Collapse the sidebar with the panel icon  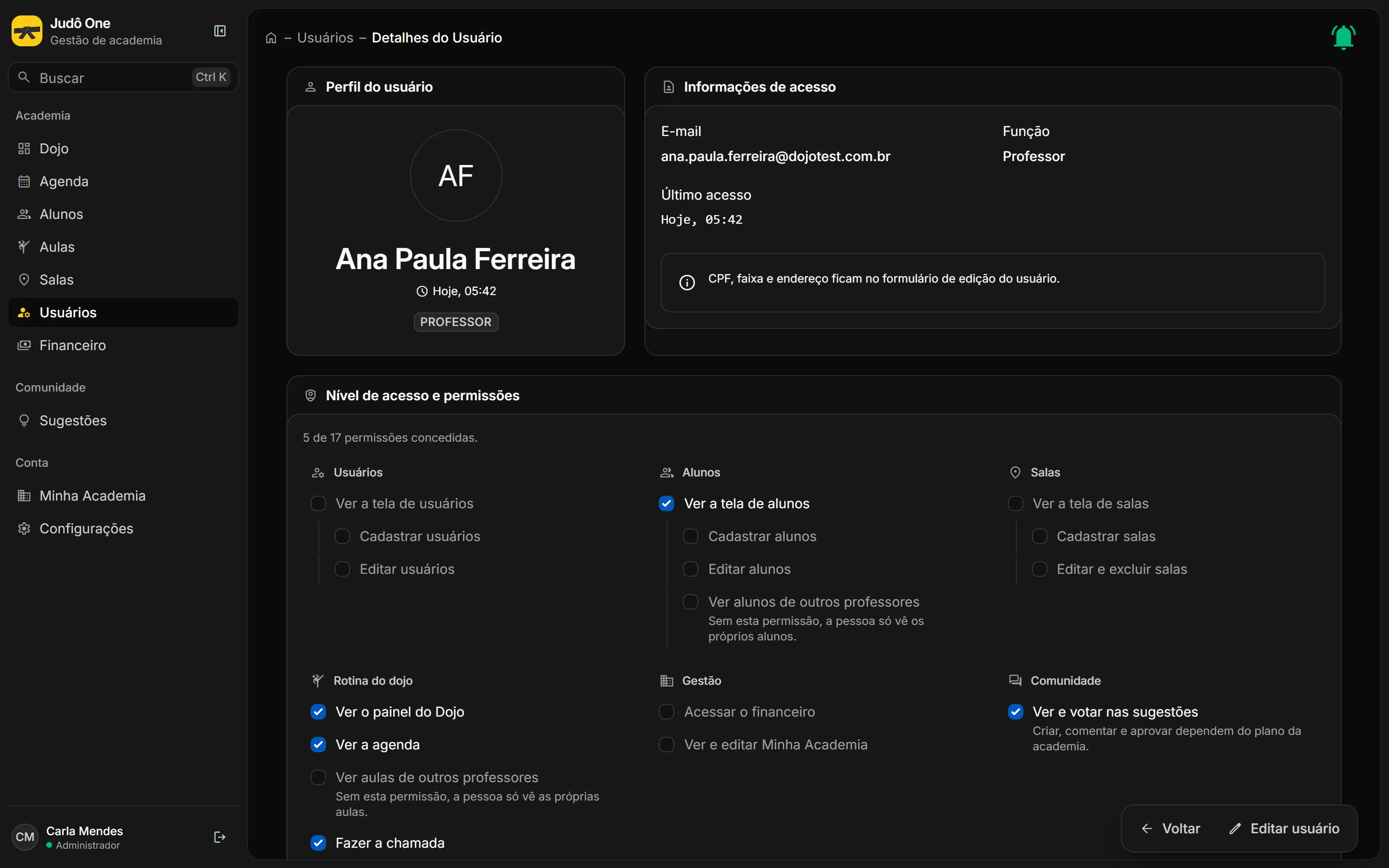tap(220, 31)
